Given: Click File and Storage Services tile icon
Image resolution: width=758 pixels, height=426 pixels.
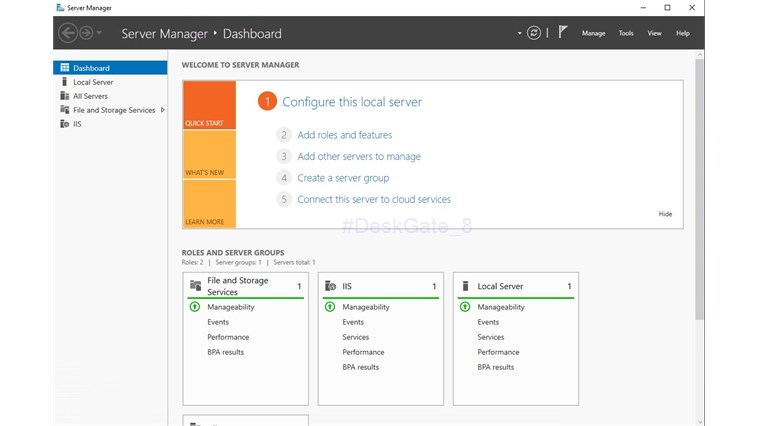Looking at the screenshot, I should [195, 285].
